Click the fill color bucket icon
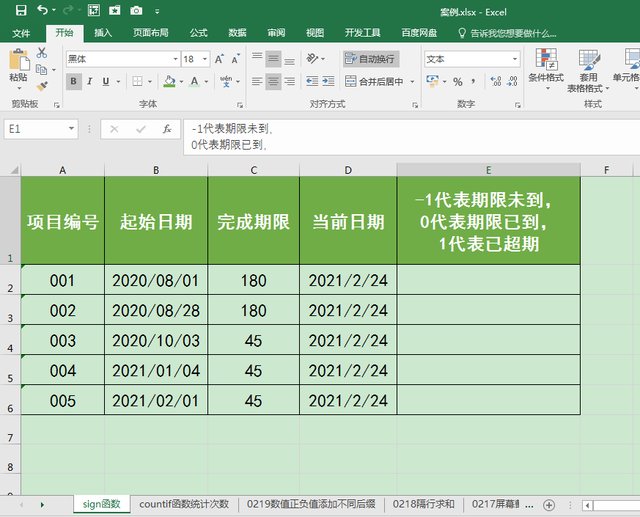This screenshot has width=640, height=517. (169, 81)
